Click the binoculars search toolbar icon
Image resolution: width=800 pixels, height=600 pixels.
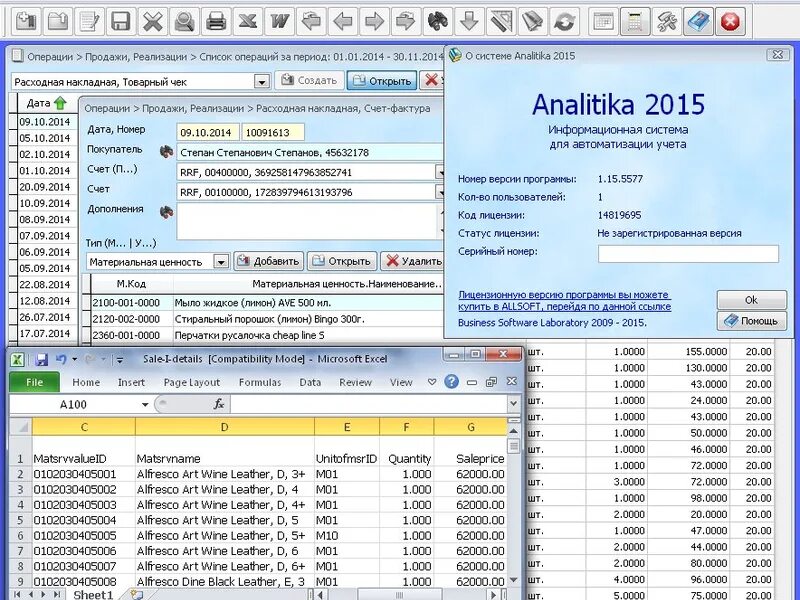[437, 21]
